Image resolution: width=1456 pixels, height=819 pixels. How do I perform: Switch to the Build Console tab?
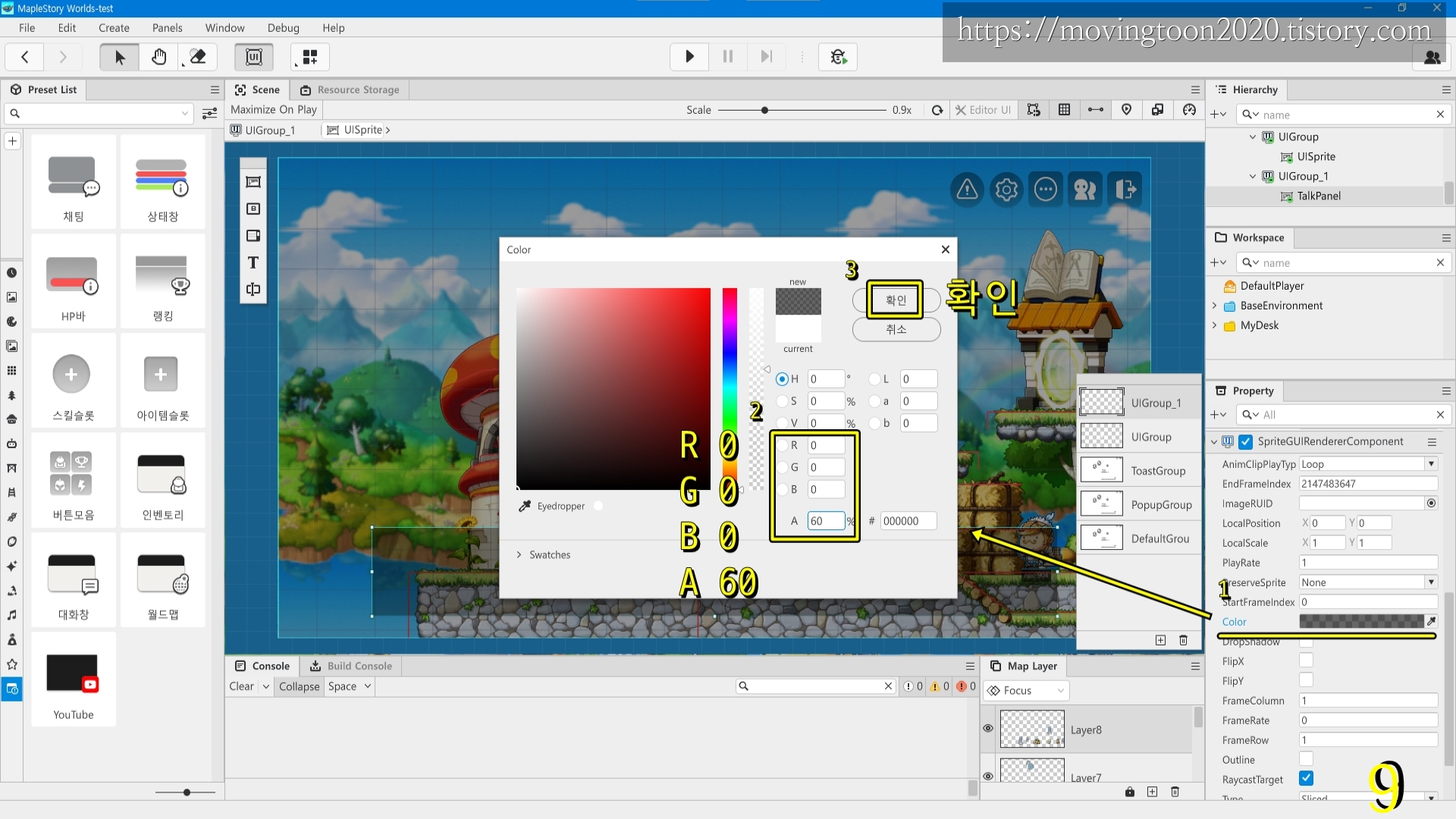coord(351,666)
